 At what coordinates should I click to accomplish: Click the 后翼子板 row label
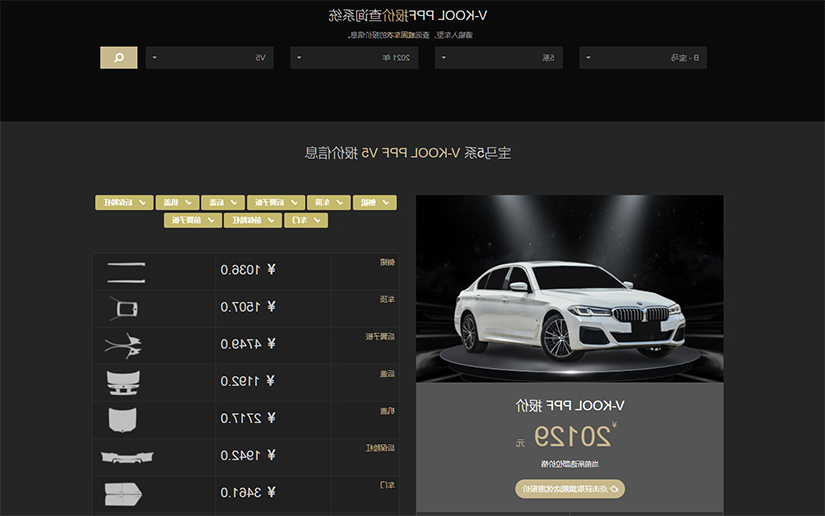(x=380, y=337)
